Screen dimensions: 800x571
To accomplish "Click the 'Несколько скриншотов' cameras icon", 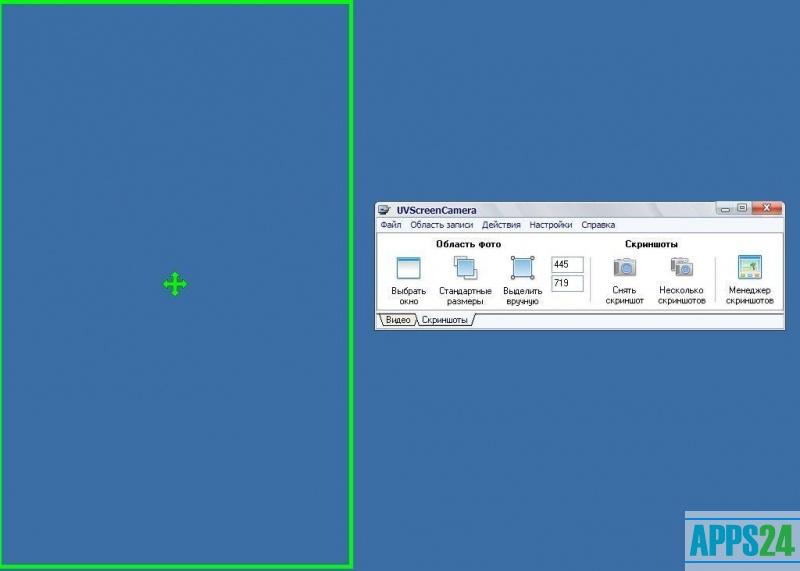I will click(x=682, y=267).
